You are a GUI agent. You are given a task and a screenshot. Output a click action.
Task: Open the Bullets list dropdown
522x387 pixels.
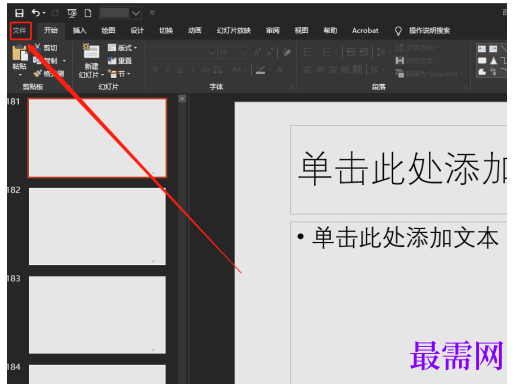pos(317,52)
